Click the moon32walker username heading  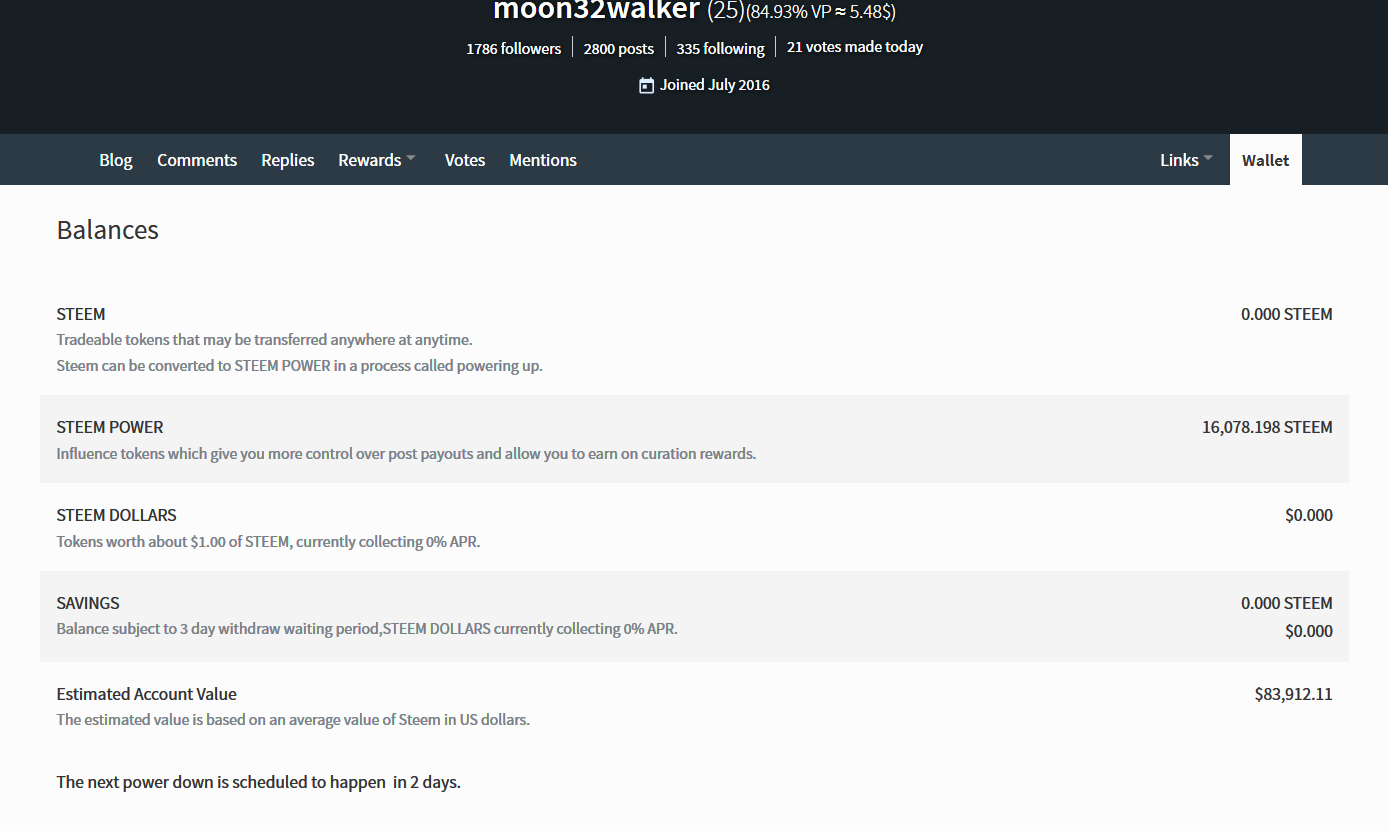tap(597, 11)
